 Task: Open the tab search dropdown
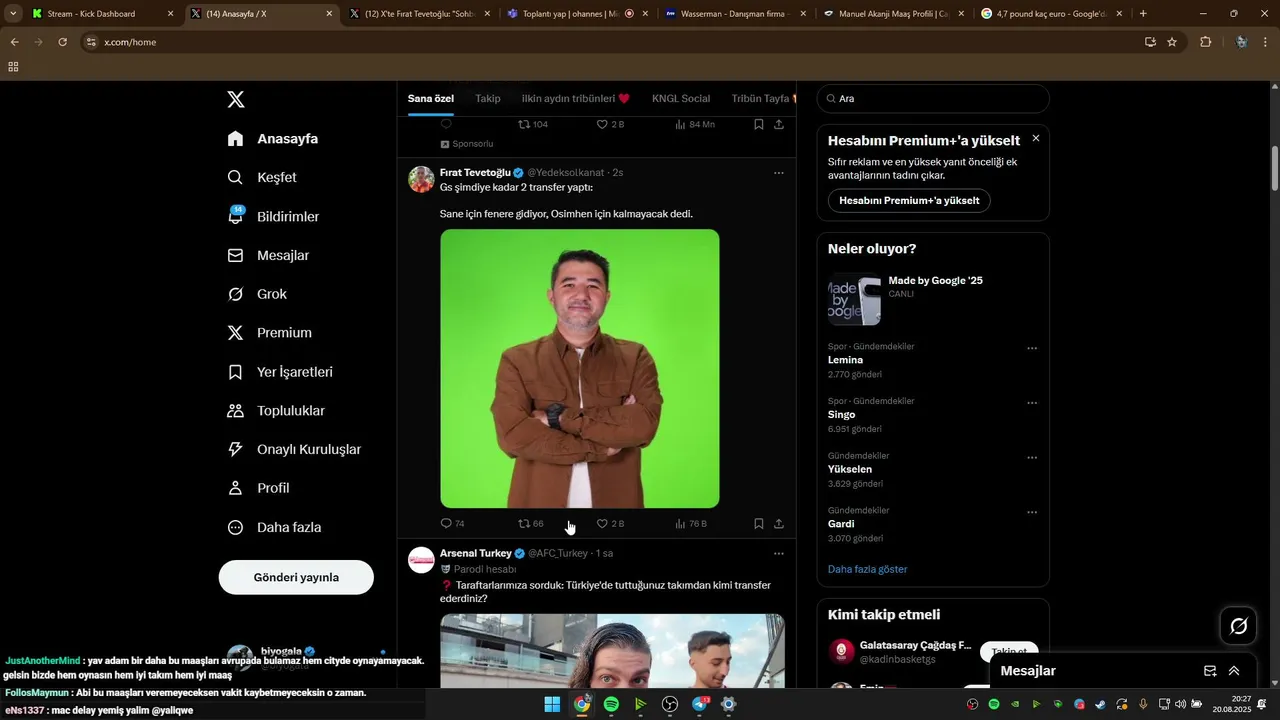point(13,14)
